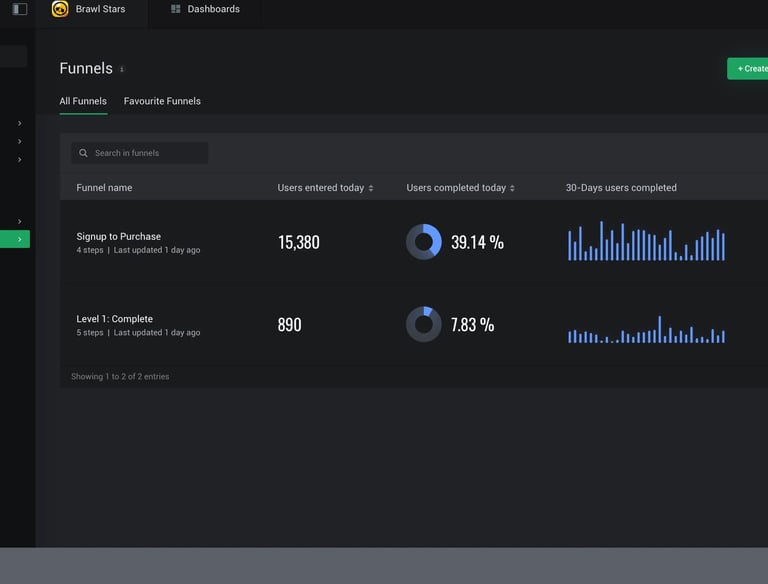Screen dimensions: 768x584
Task: Click the 39.14 % donut chart
Action: 424,242
